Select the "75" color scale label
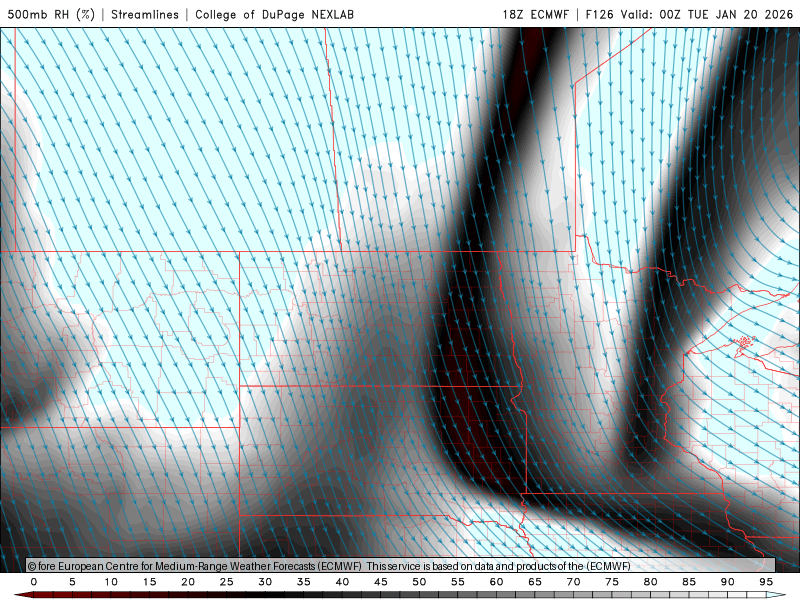 (612, 582)
